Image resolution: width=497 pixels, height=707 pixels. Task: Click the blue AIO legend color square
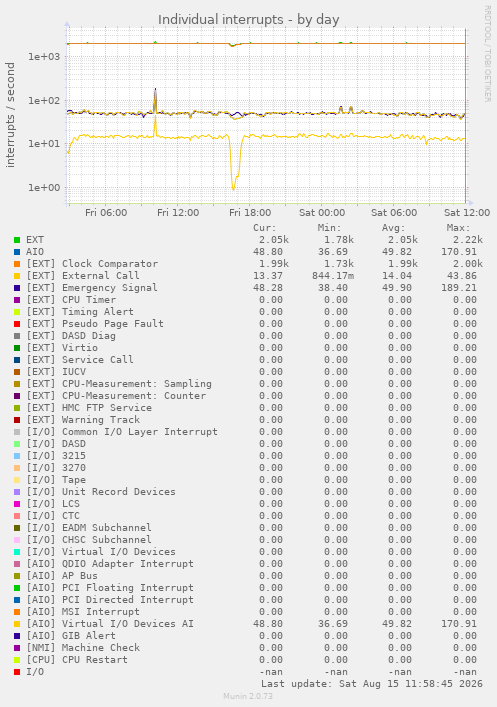click(x=17, y=252)
